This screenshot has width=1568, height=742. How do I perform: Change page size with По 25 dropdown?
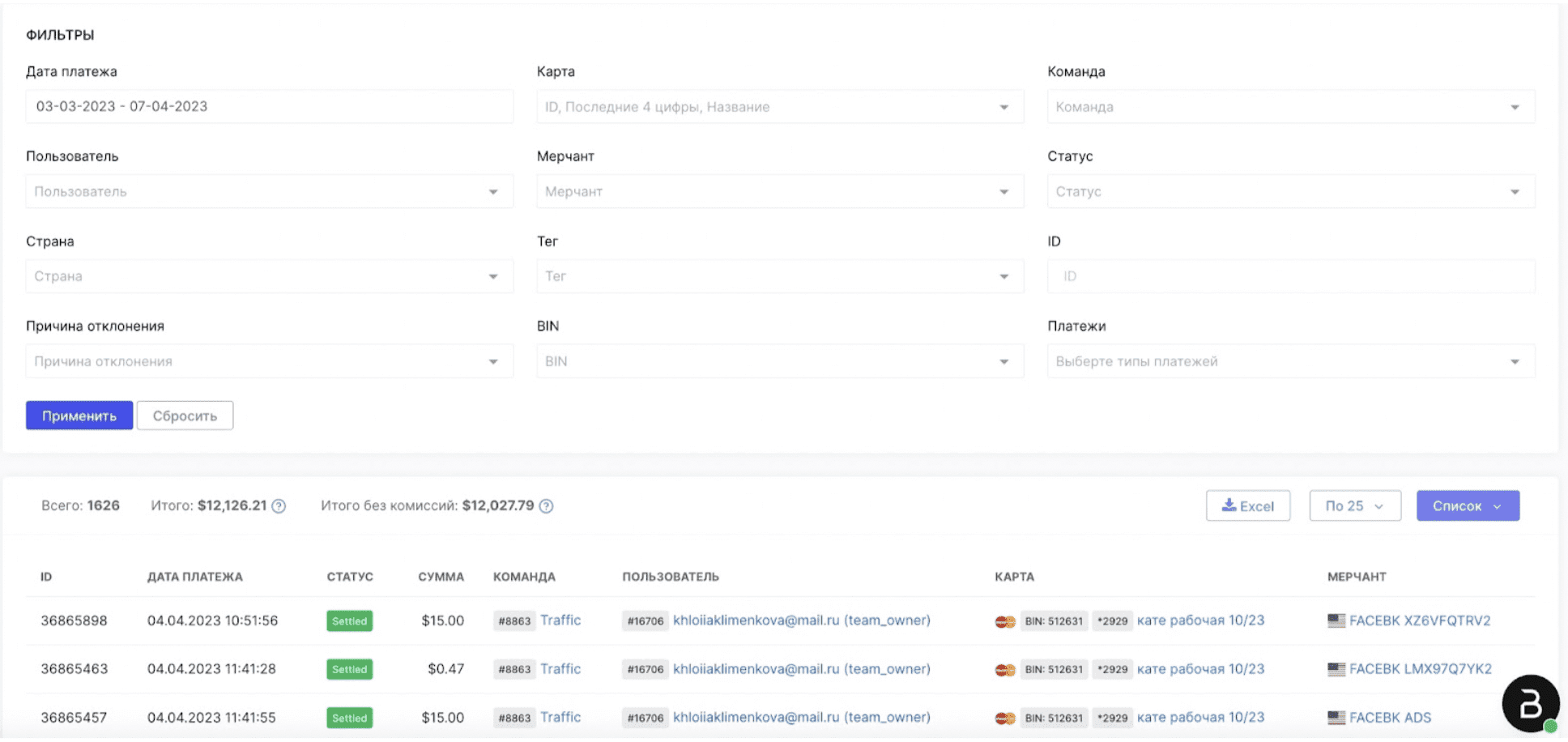click(x=1355, y=506)
